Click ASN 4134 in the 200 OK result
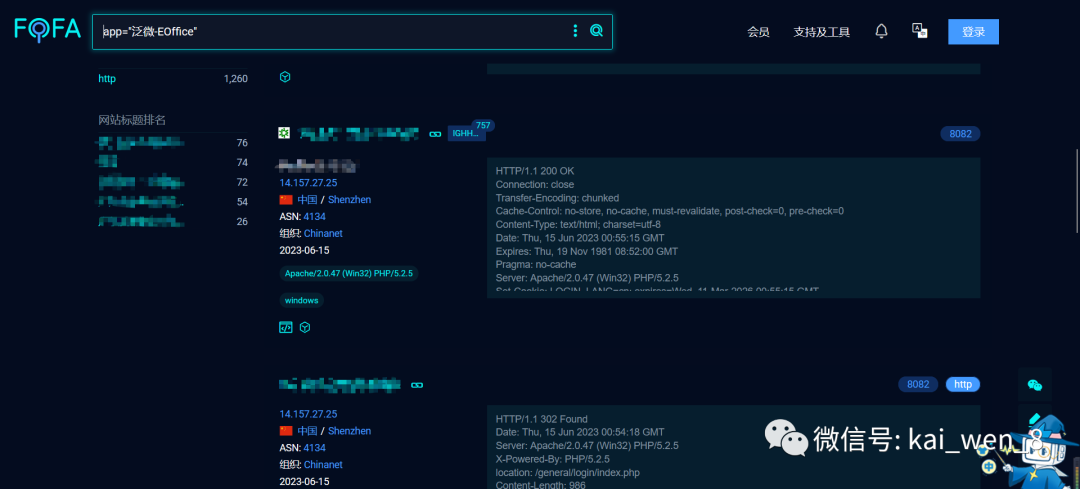1080x489 pixels. (x=315, y=216)
